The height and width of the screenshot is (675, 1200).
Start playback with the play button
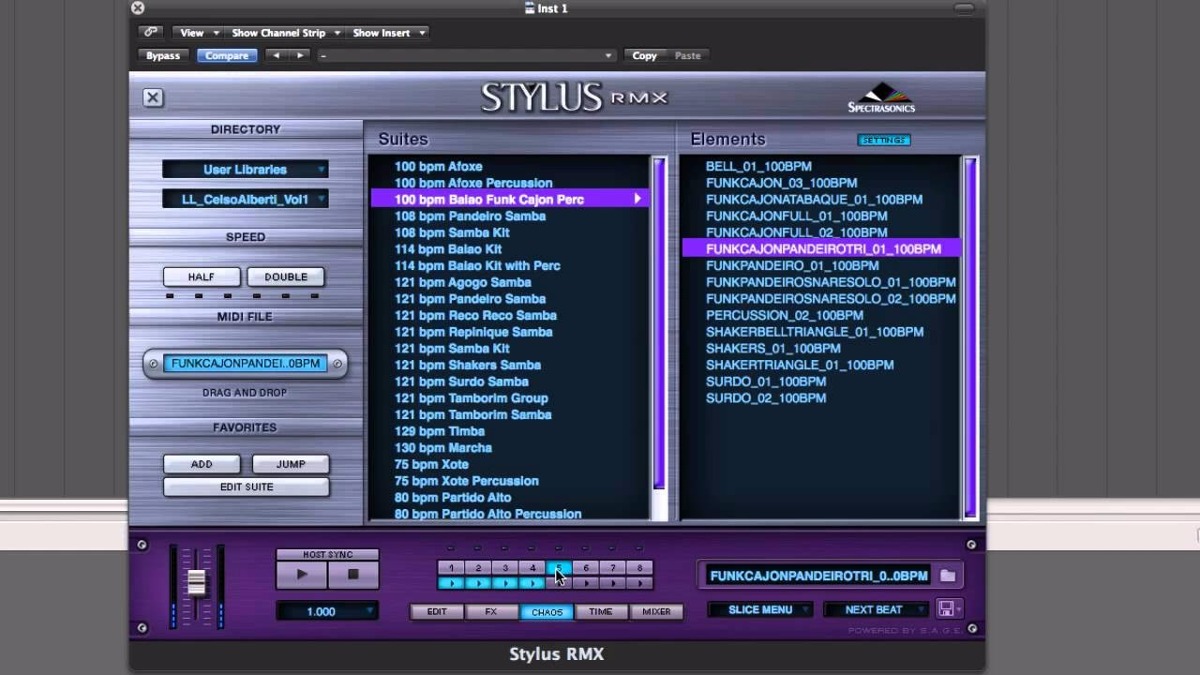[301, 575]
